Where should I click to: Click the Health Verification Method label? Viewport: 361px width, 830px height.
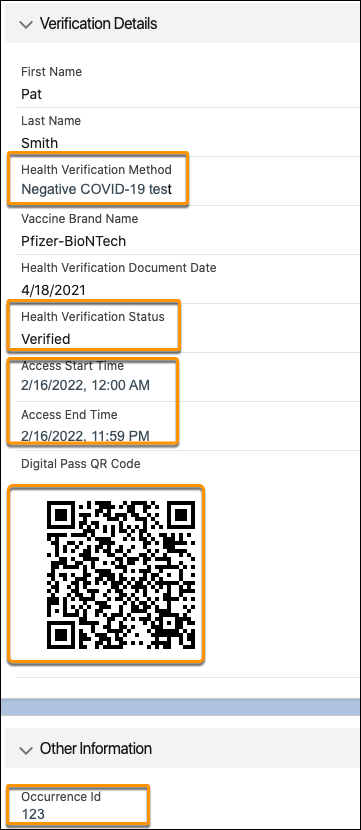click(96, 170)
